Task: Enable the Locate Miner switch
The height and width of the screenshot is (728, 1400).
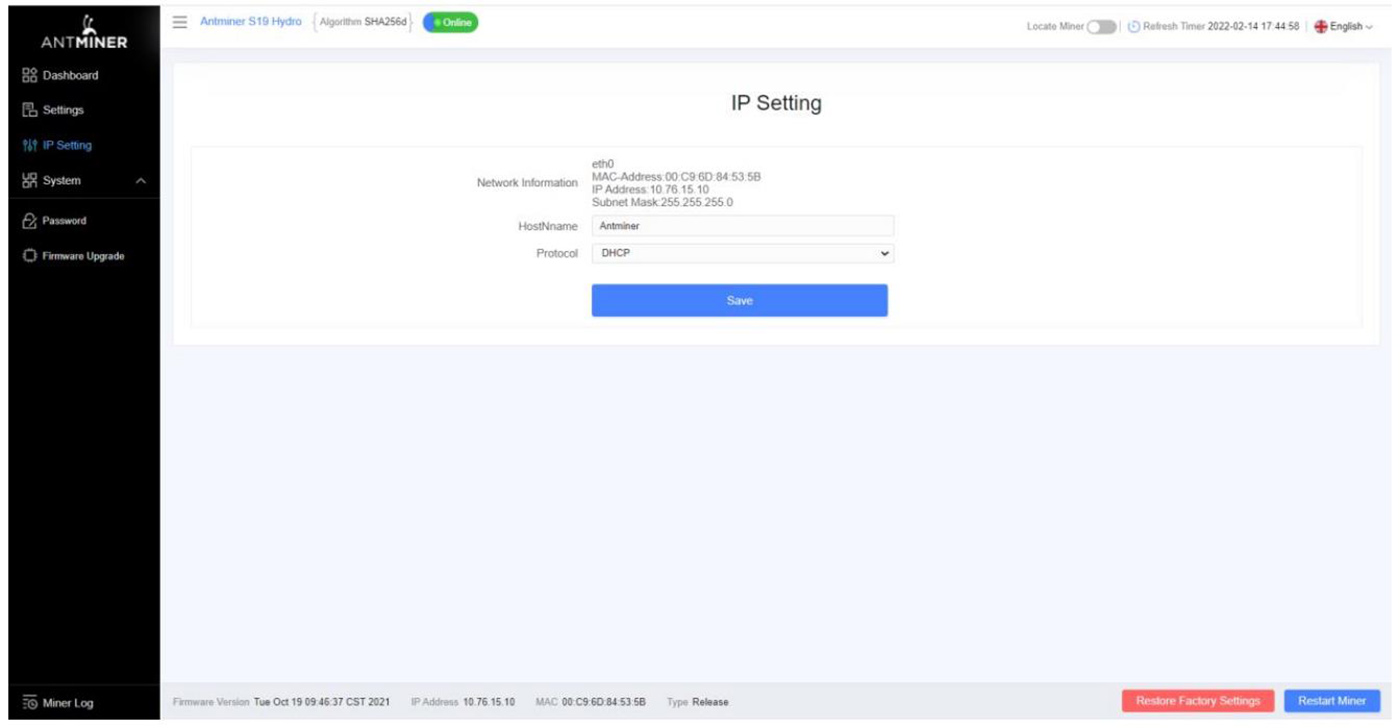Action: pos(1100,26)
